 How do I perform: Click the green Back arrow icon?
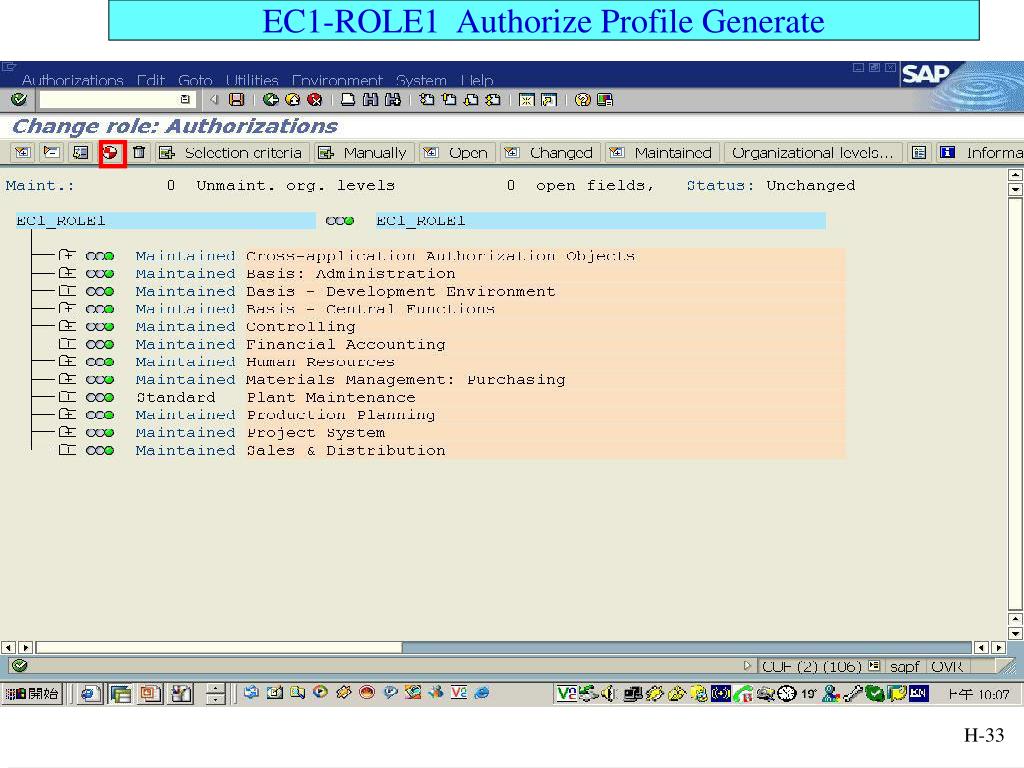[270, 99]
